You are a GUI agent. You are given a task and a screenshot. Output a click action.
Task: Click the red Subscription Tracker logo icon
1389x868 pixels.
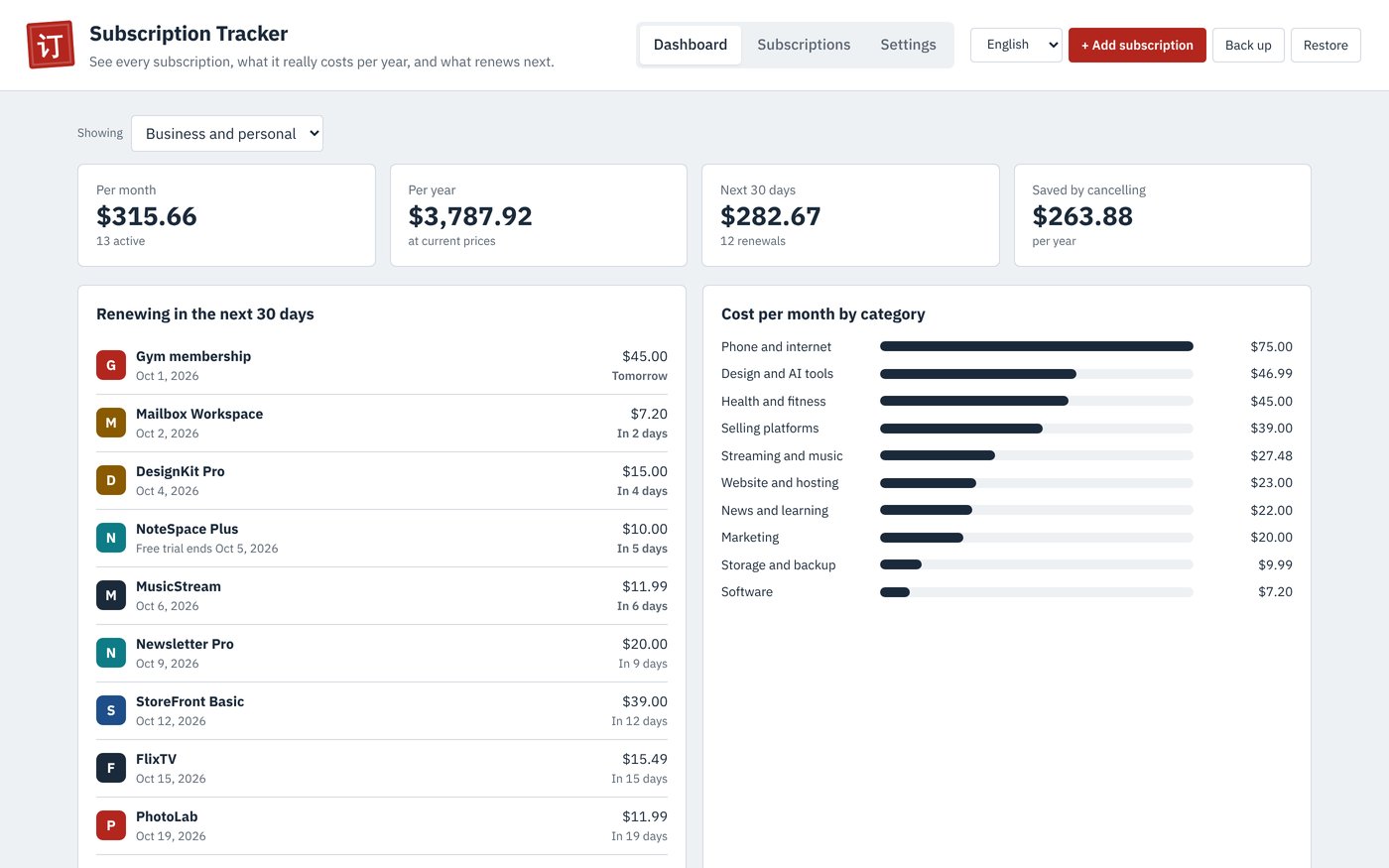coord(51,45)
